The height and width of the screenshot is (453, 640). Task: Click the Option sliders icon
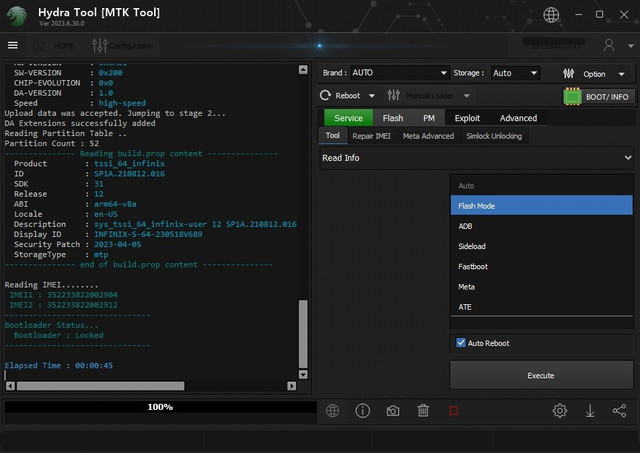(x=568, y=73)
